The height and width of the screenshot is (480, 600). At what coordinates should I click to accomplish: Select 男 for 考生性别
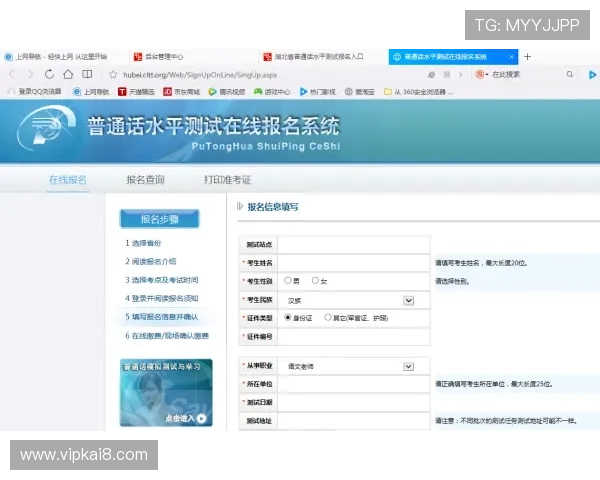tap(288, 281)
